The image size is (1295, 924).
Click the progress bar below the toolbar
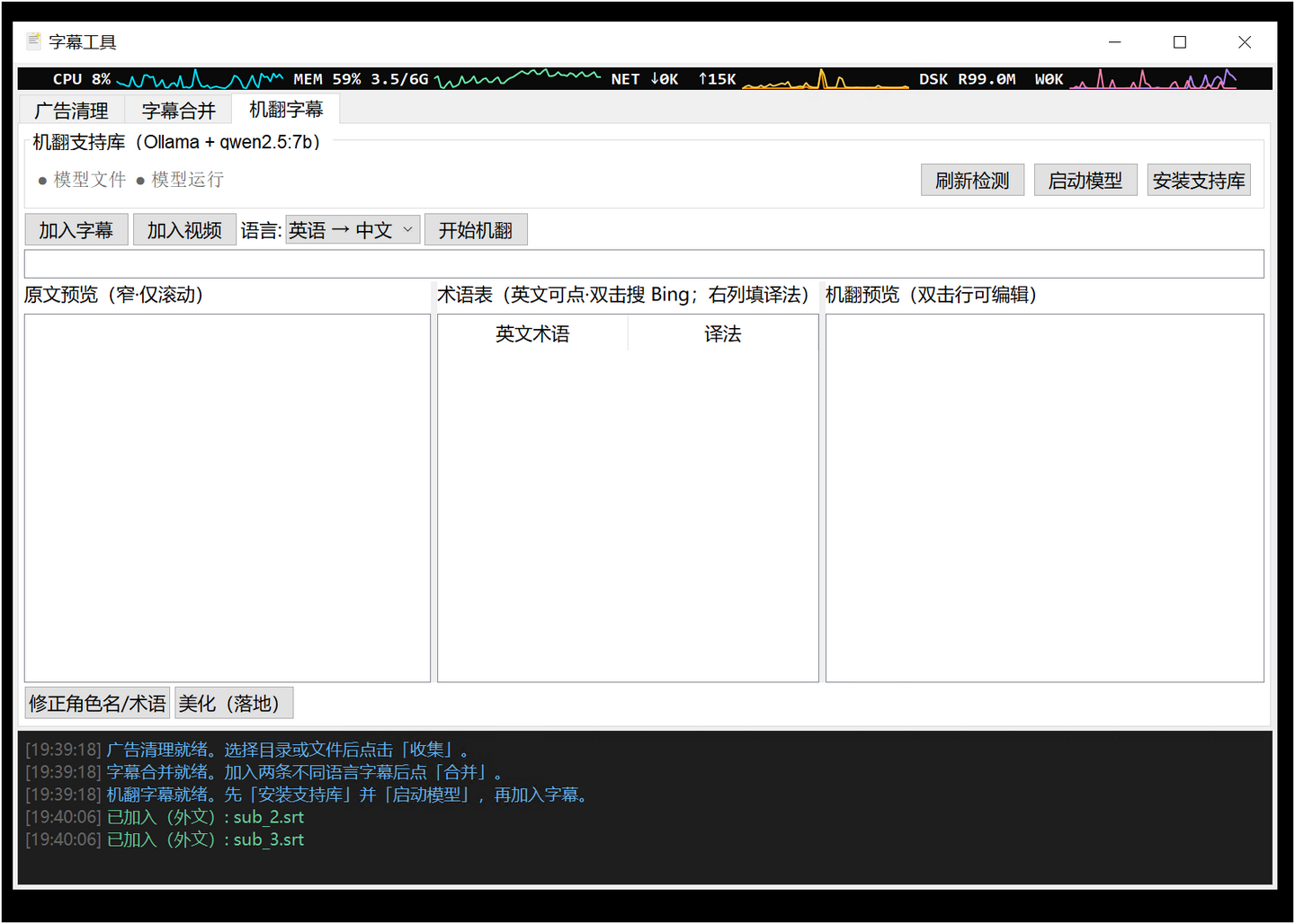pyautogui.click(x=644, y=263)
